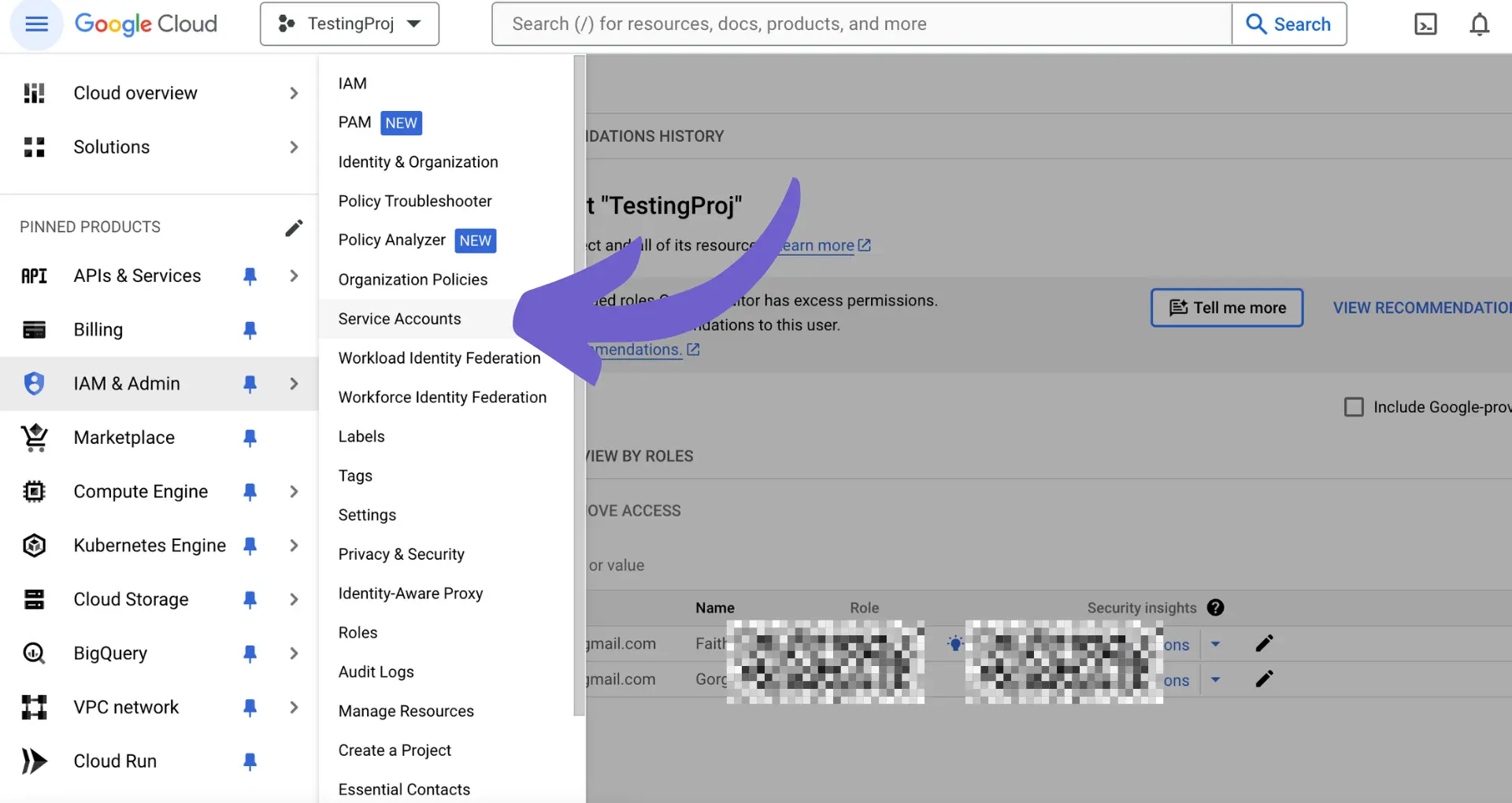Select Identity & Organization
This screenshot has width=1512, height=803.
coord(418,162)
